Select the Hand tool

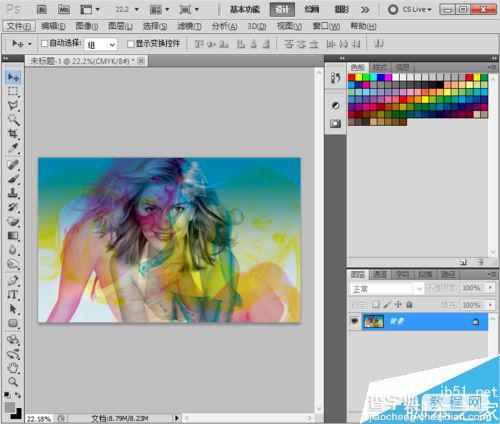(13, 368)
